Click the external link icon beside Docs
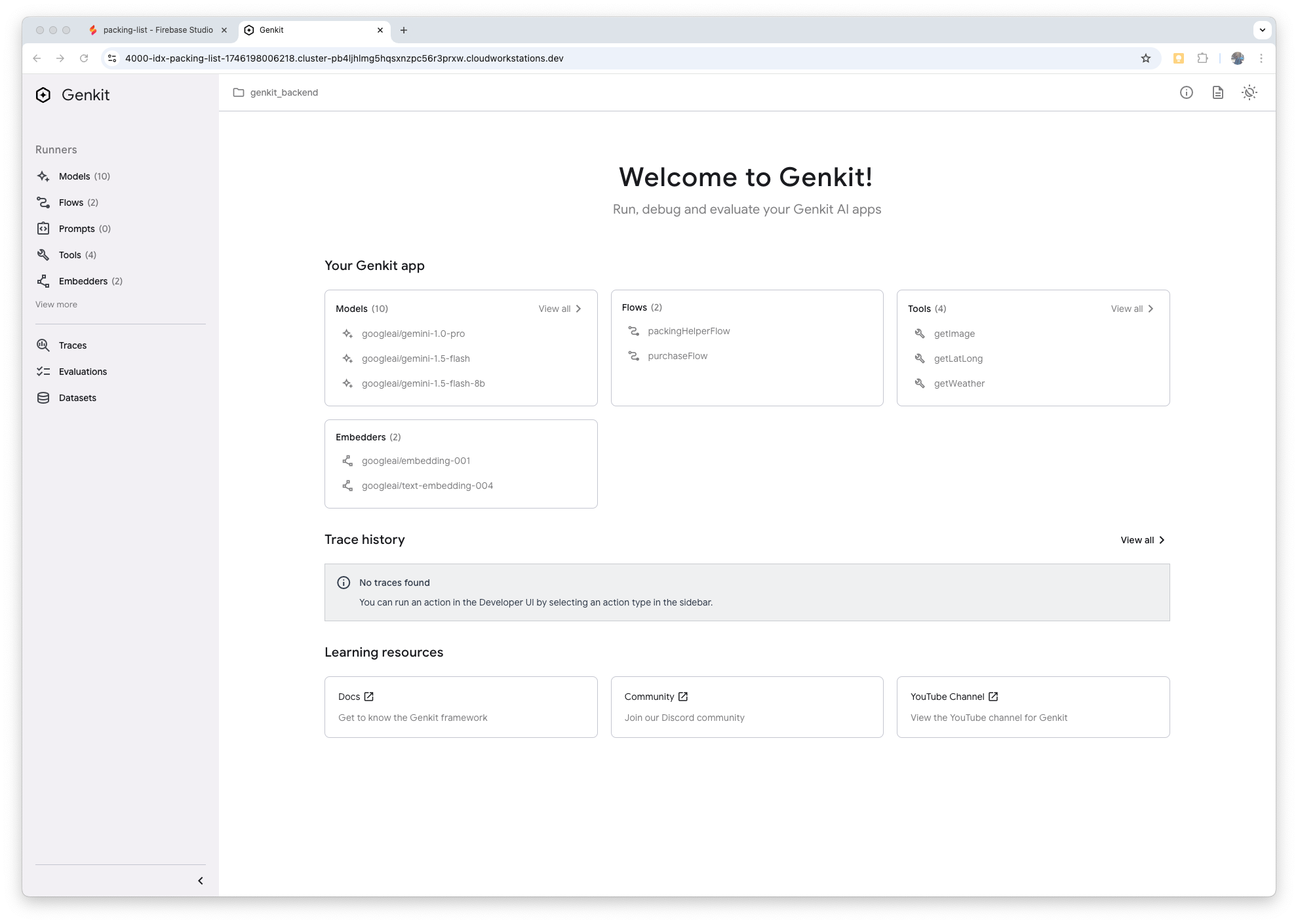 368,697
